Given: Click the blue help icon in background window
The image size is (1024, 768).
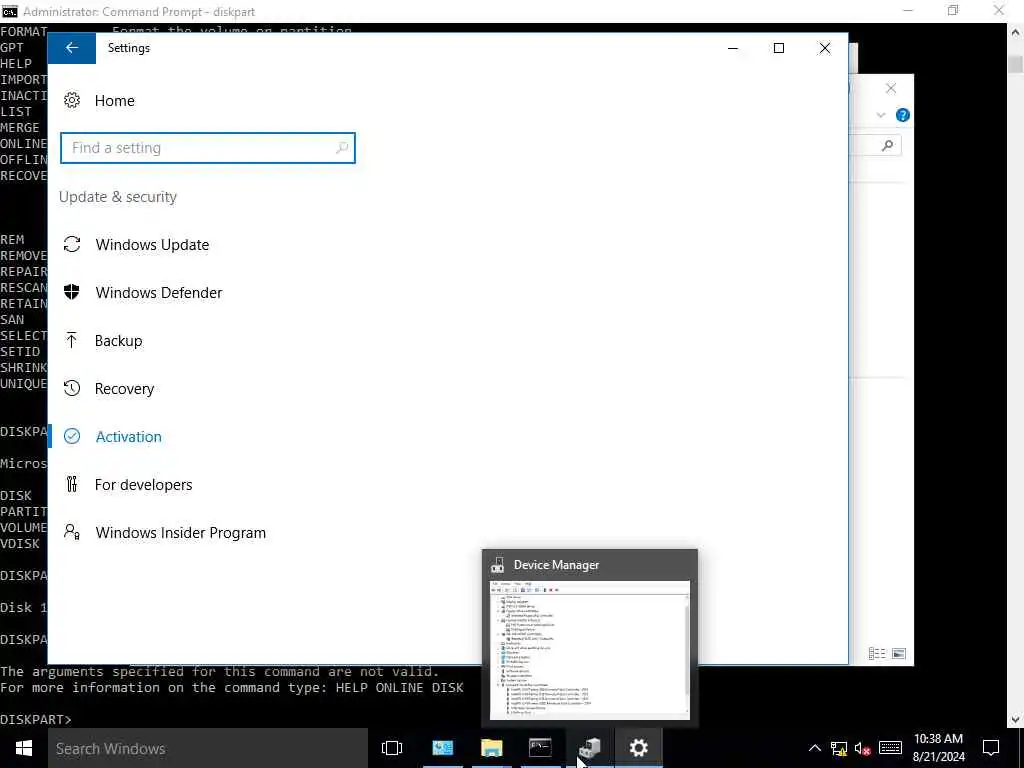Looking at the screenshot, I should pyautogui.click(x=903, y=116).
